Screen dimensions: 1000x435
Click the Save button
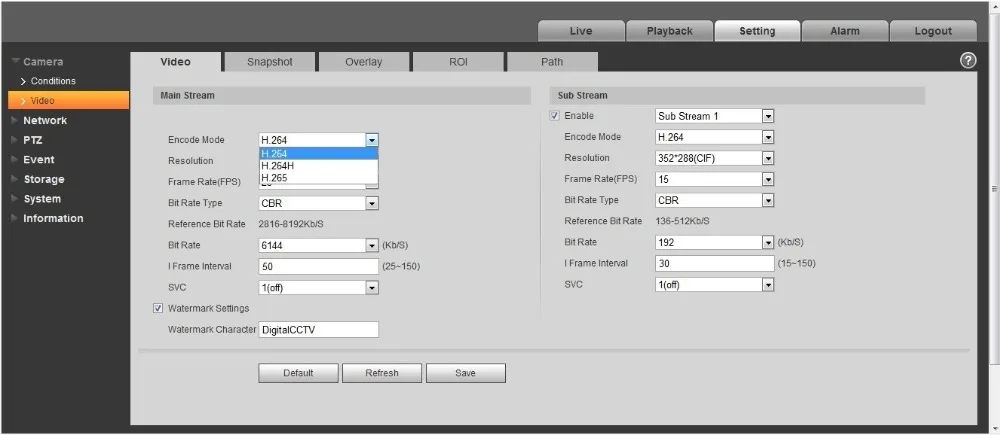click(466, 373)
